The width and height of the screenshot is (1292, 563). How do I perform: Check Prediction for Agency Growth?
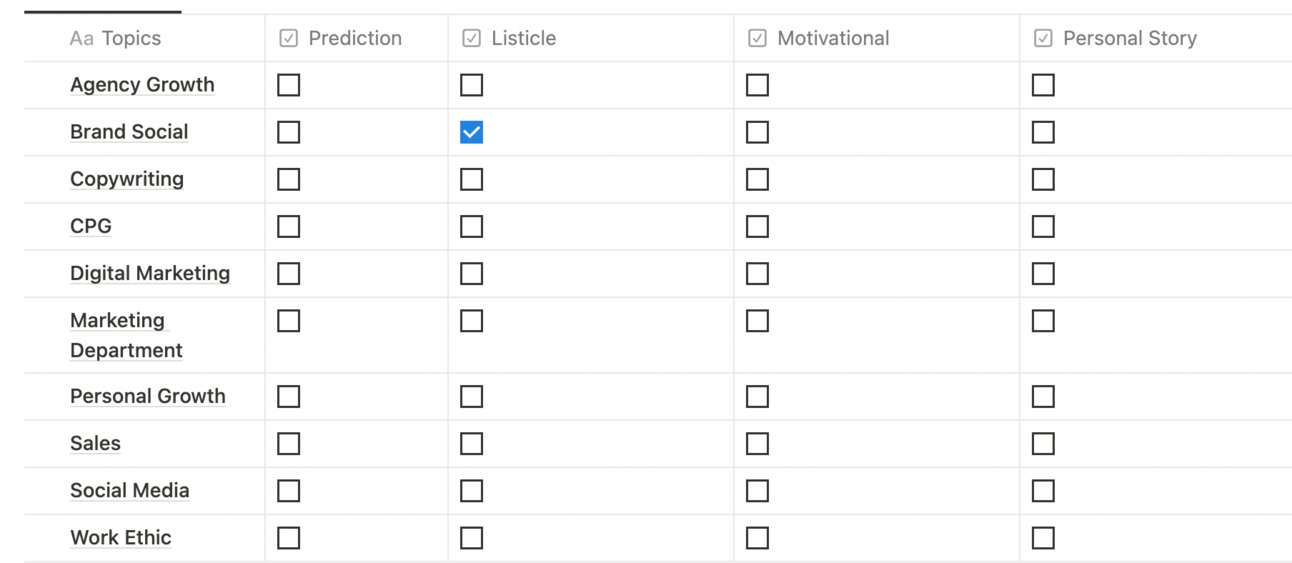point(288,85)
